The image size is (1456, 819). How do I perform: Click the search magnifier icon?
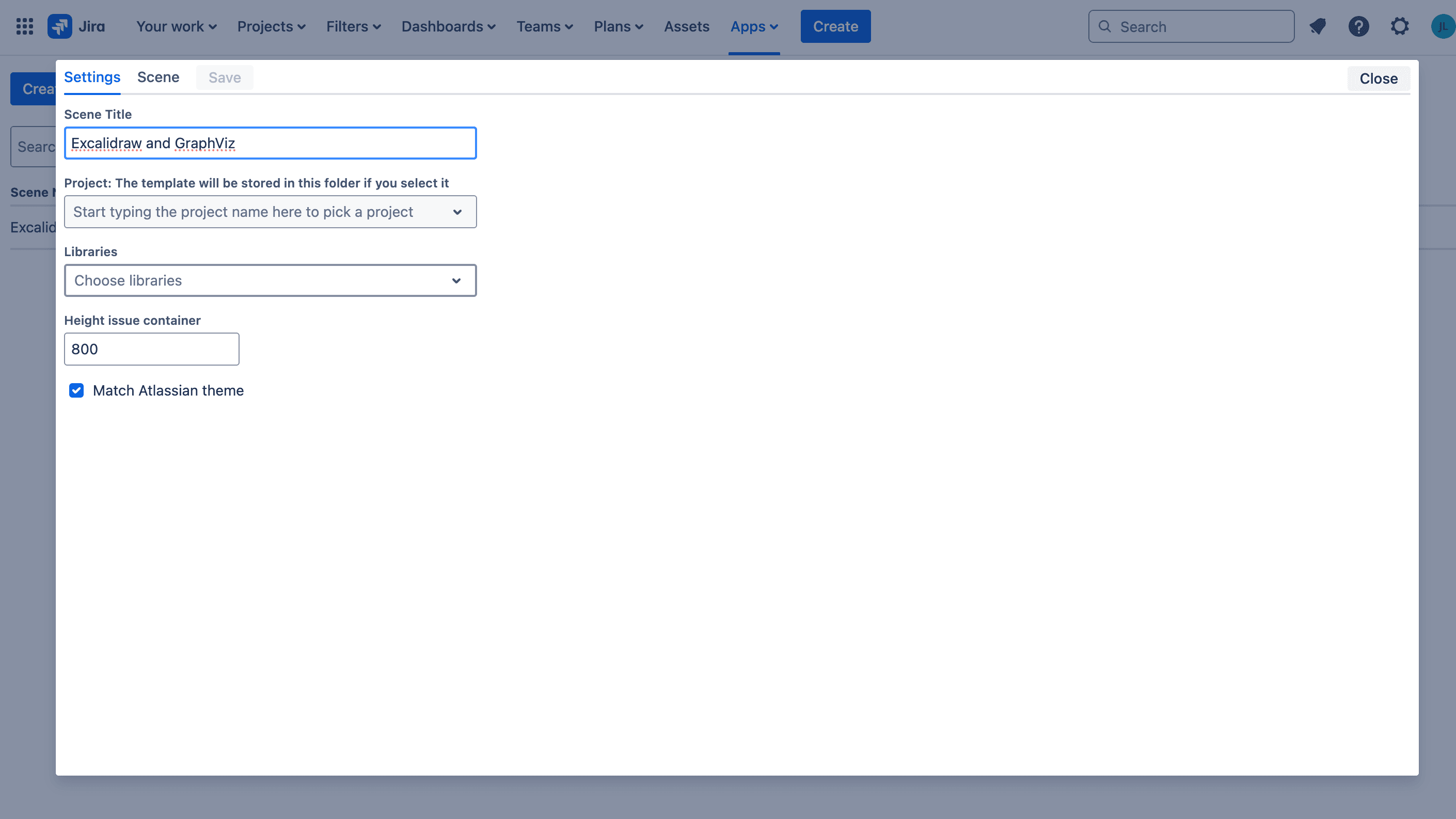coord(1104,26)
